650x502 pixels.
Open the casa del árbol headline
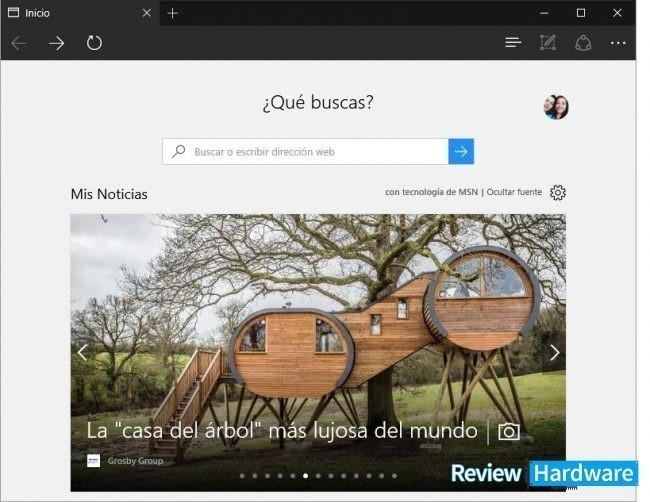tap(282, 430)
